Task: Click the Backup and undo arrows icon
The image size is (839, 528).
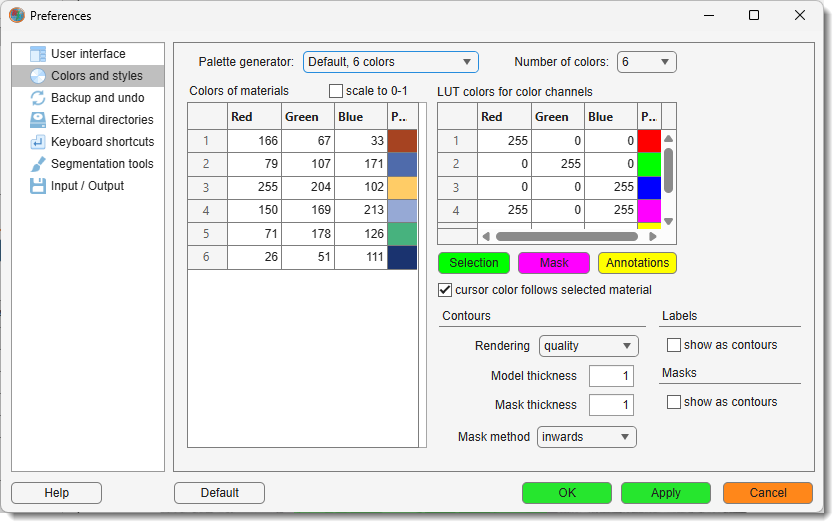Action: coord(37,98)
